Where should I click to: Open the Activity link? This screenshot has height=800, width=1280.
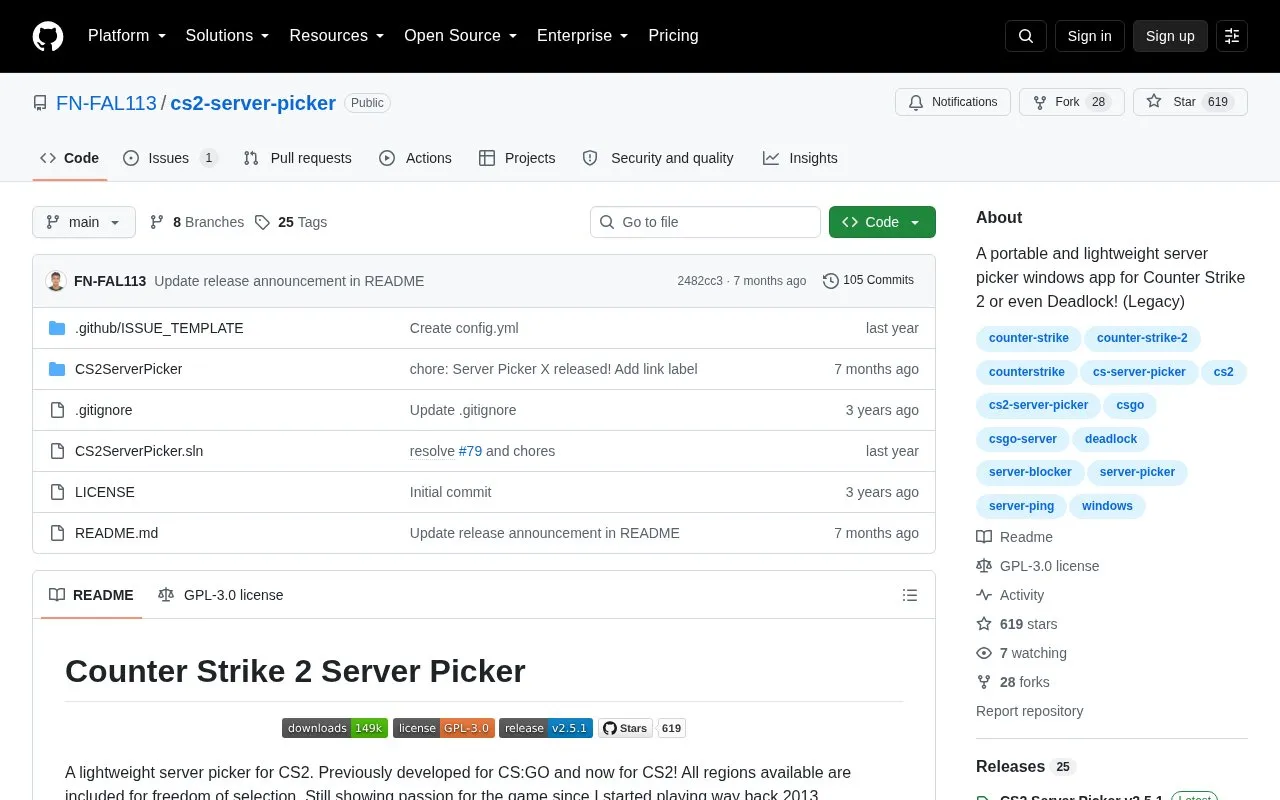coord(1010,595)
